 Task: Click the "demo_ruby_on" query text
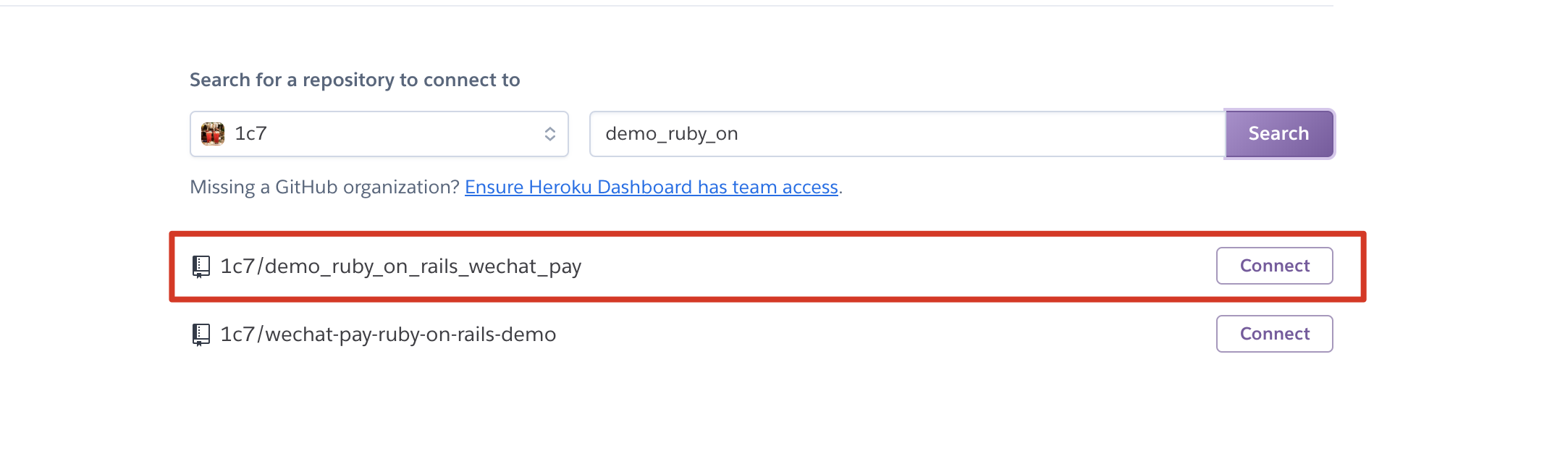point(671,134)
